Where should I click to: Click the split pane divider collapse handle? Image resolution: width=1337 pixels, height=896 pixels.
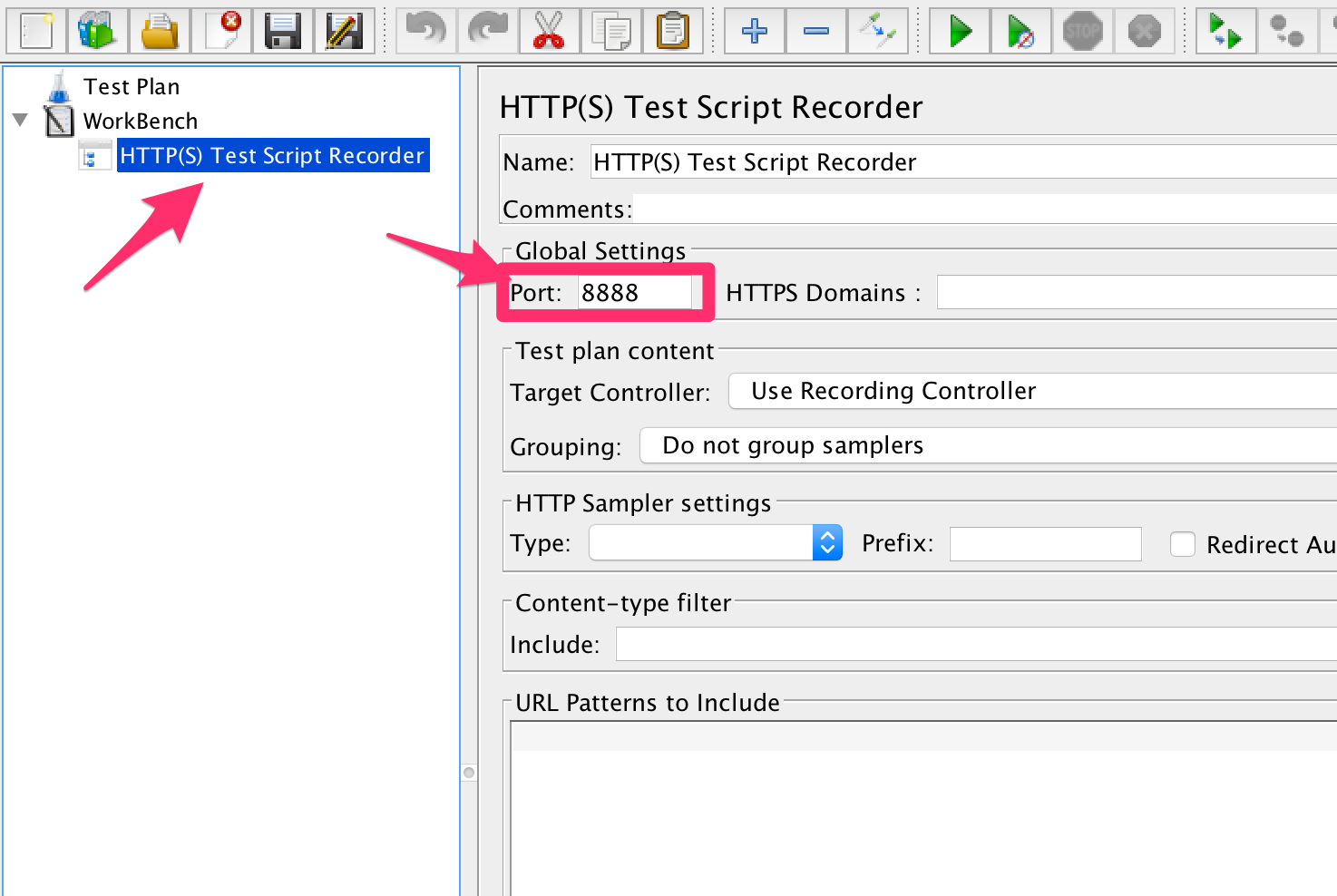click(469, 773)
